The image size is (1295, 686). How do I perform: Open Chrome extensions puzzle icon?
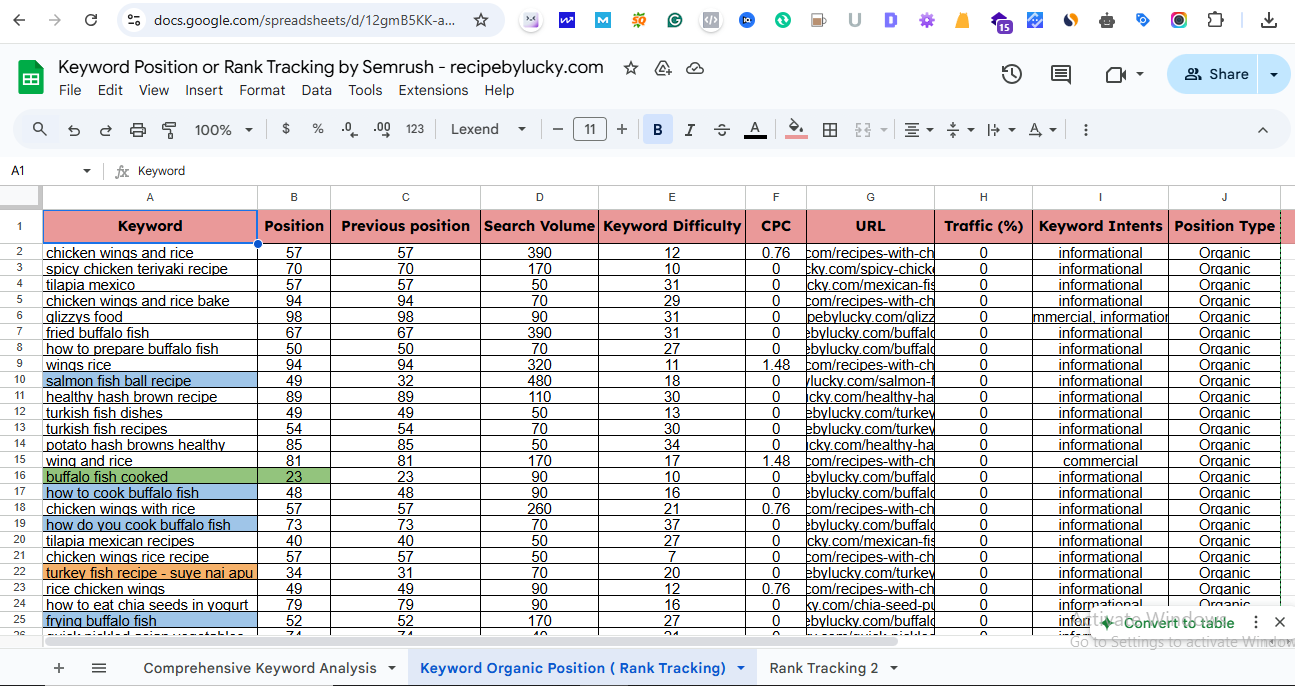1215,20
